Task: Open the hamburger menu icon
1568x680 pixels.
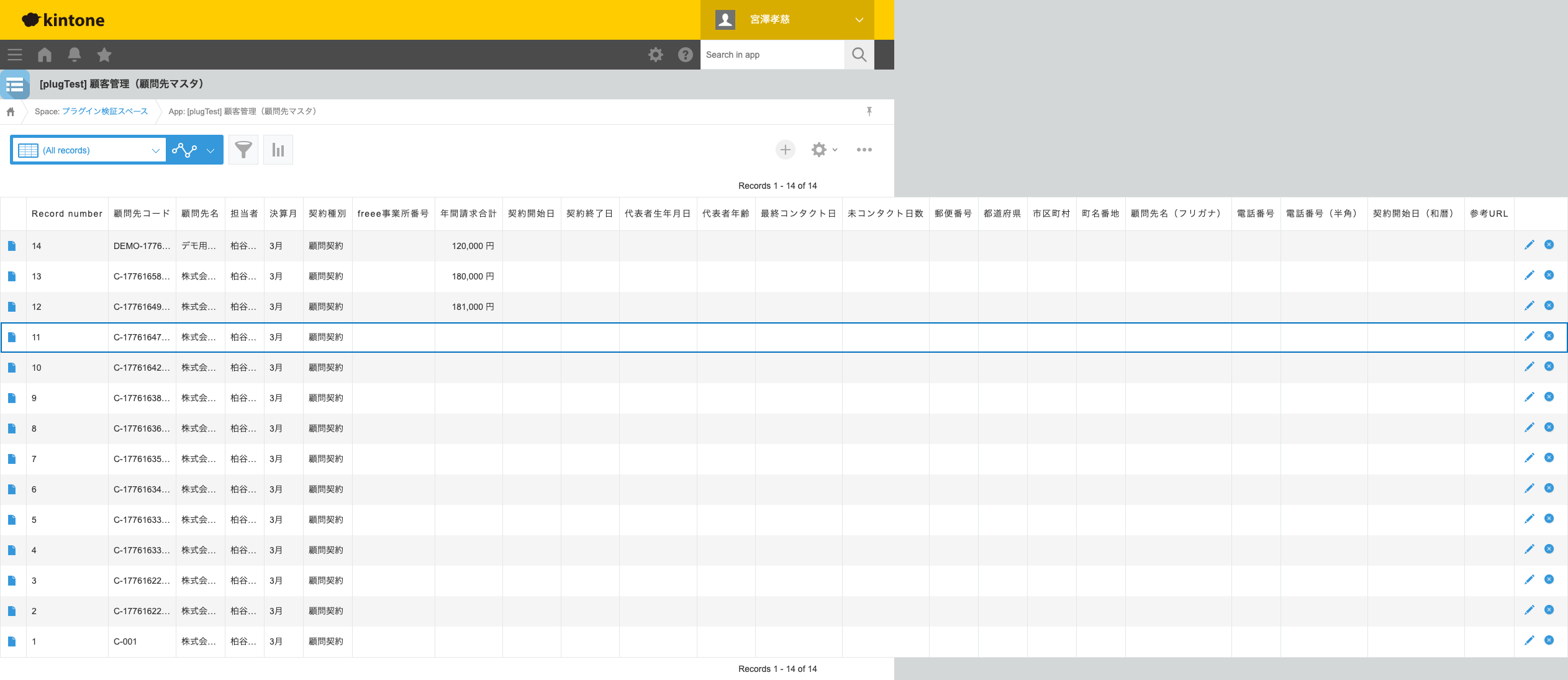Action: click(15, 55)
